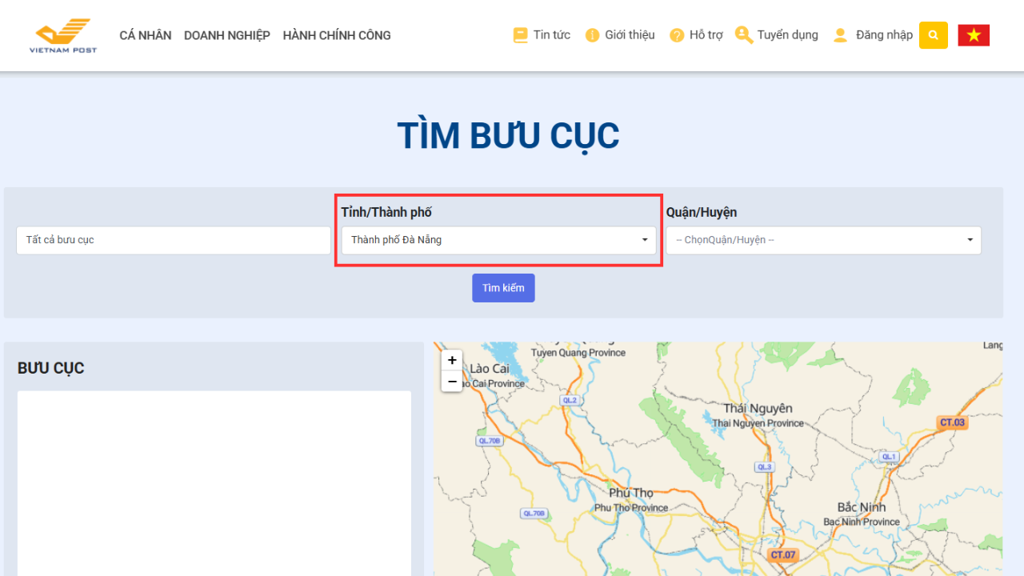Click the Vietnam flag language icon
Image resolution: width=1024 pixels, height=576 pixels.
pos(973,35)
